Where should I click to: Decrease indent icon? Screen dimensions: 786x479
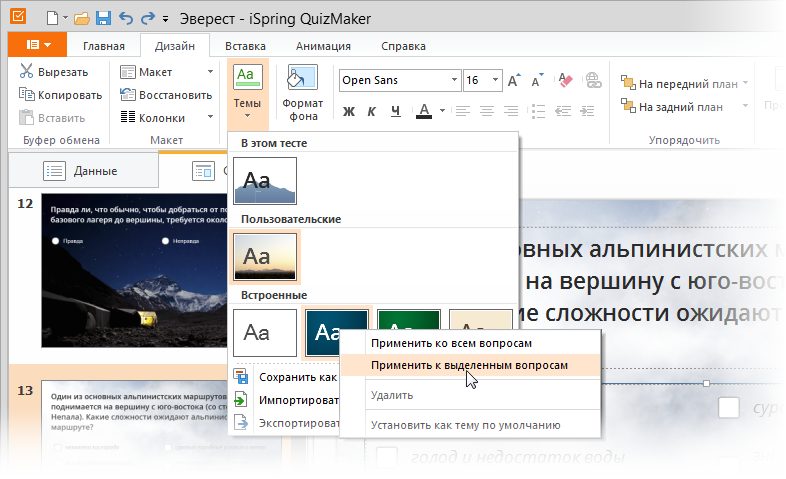[x=563, y=111]
